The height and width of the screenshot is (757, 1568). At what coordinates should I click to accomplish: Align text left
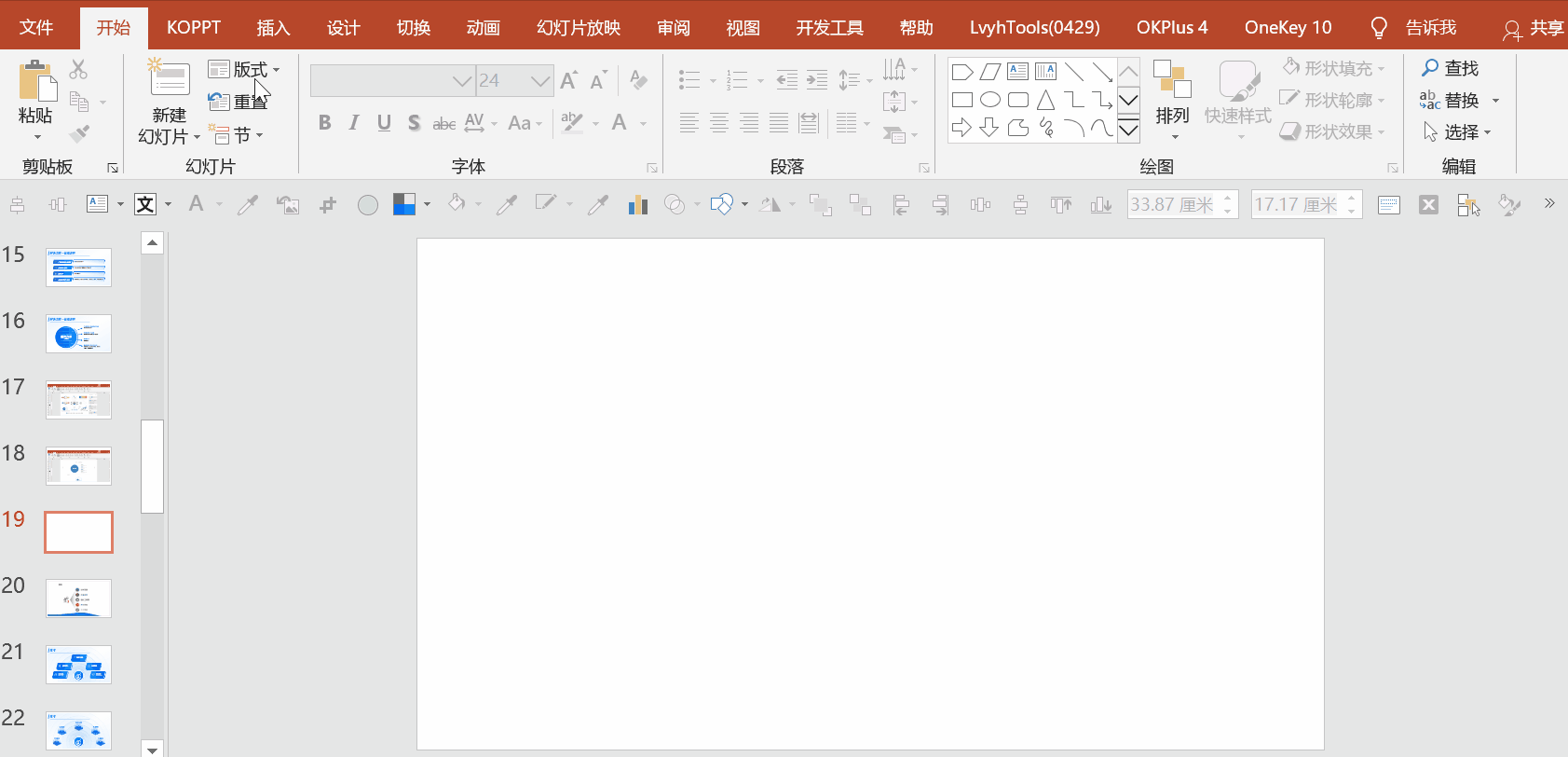coord(689,122)
